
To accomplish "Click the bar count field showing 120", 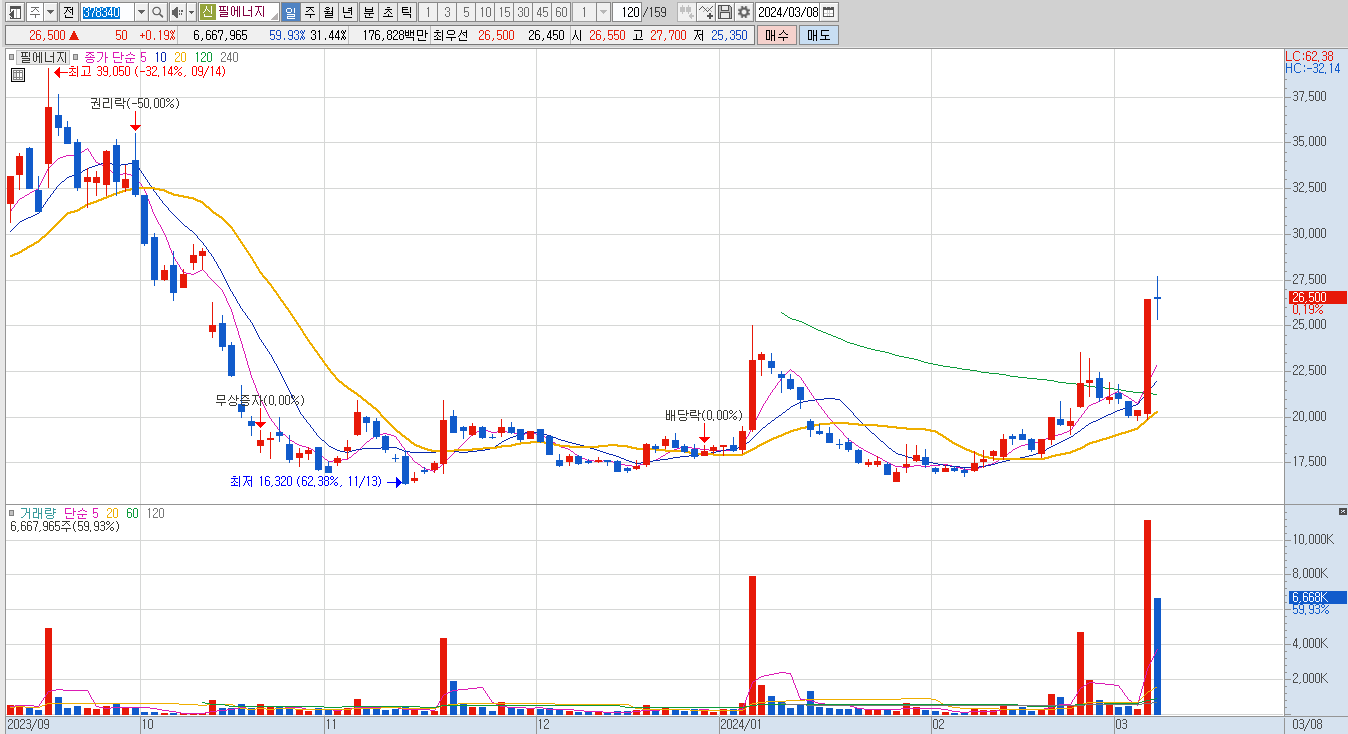I will click(x=627, y=12).
